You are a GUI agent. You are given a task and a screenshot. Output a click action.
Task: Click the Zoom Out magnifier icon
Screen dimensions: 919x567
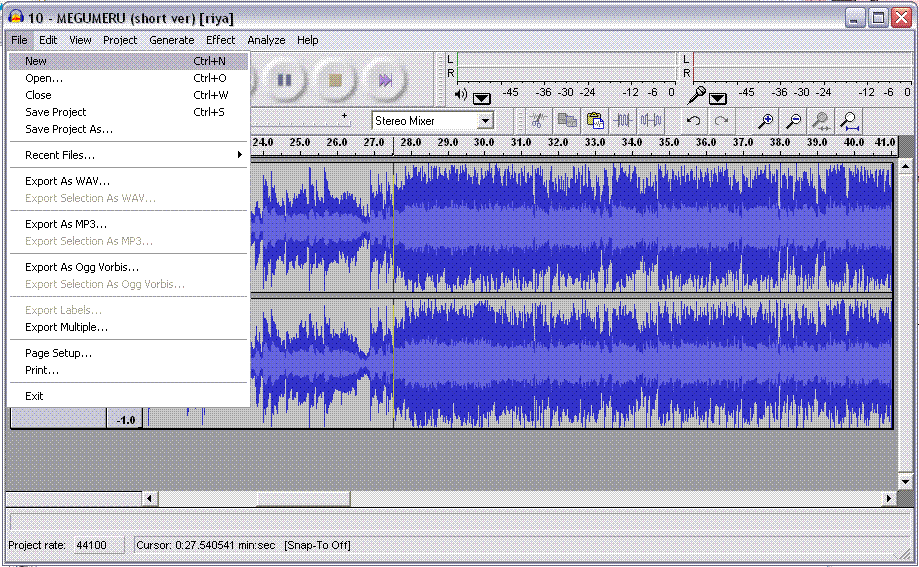point(793,121)
